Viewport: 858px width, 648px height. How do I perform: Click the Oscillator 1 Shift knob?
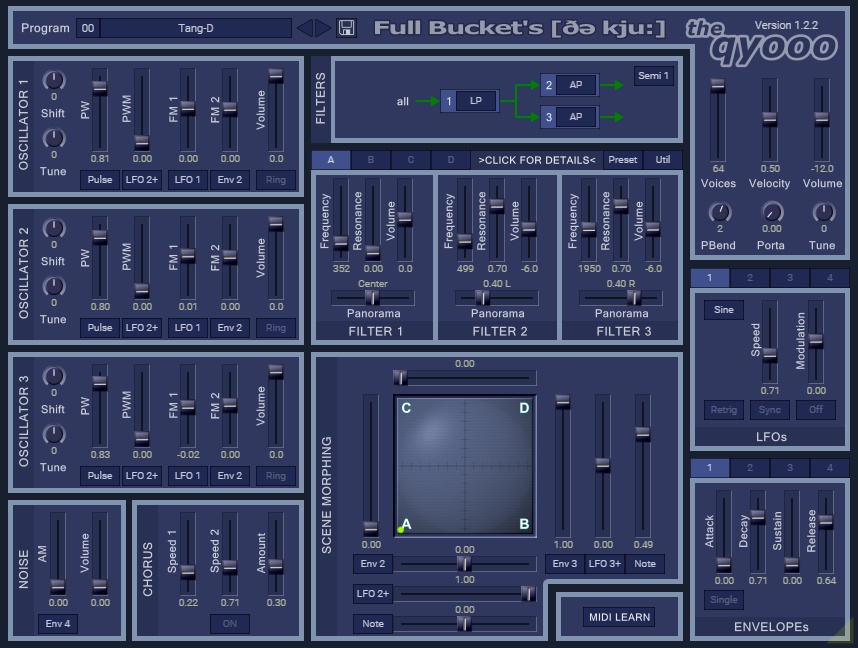click(54, 80)
